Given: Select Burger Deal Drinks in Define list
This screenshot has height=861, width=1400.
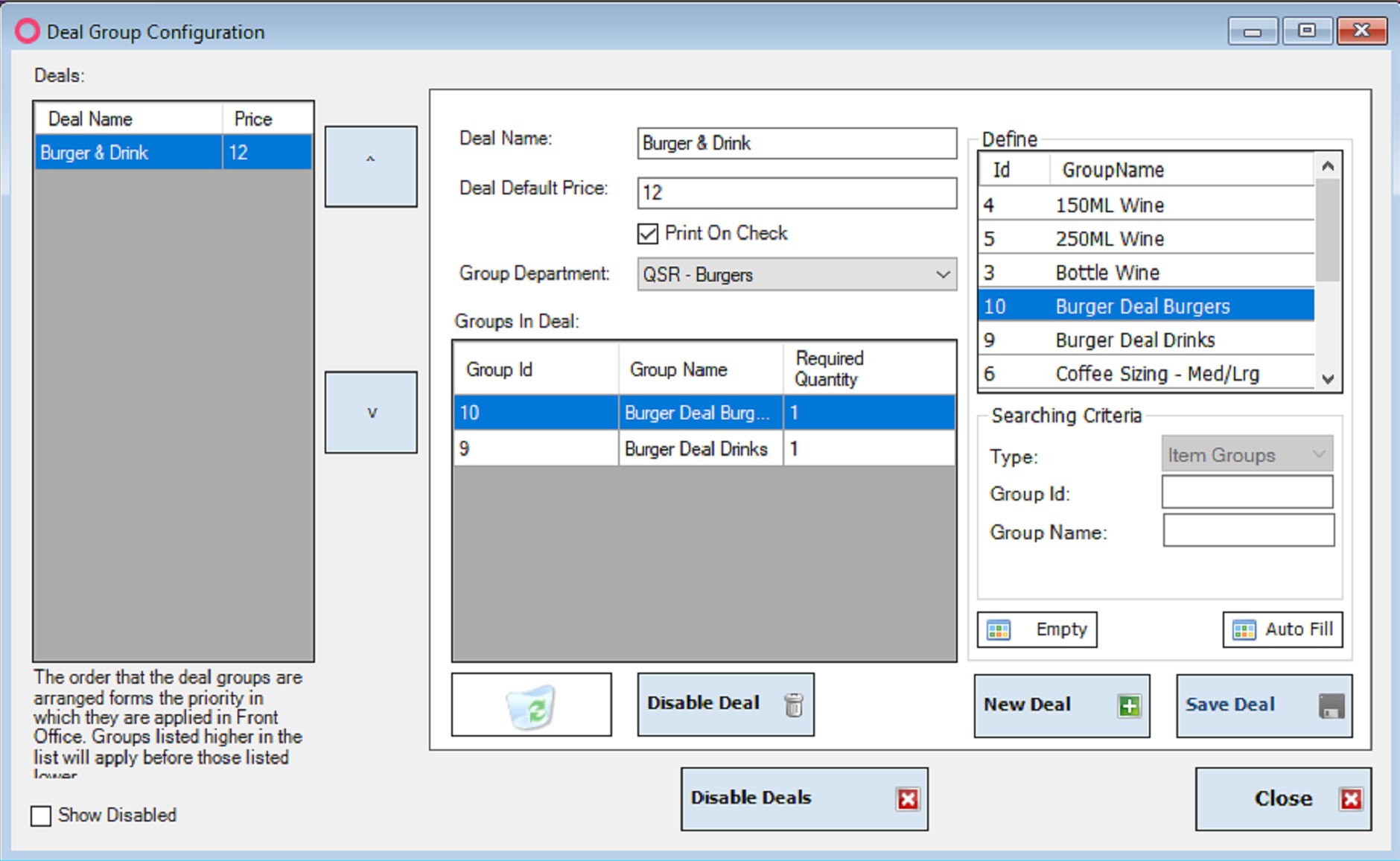Looking at the screenshot, I should pos(1135,340).
